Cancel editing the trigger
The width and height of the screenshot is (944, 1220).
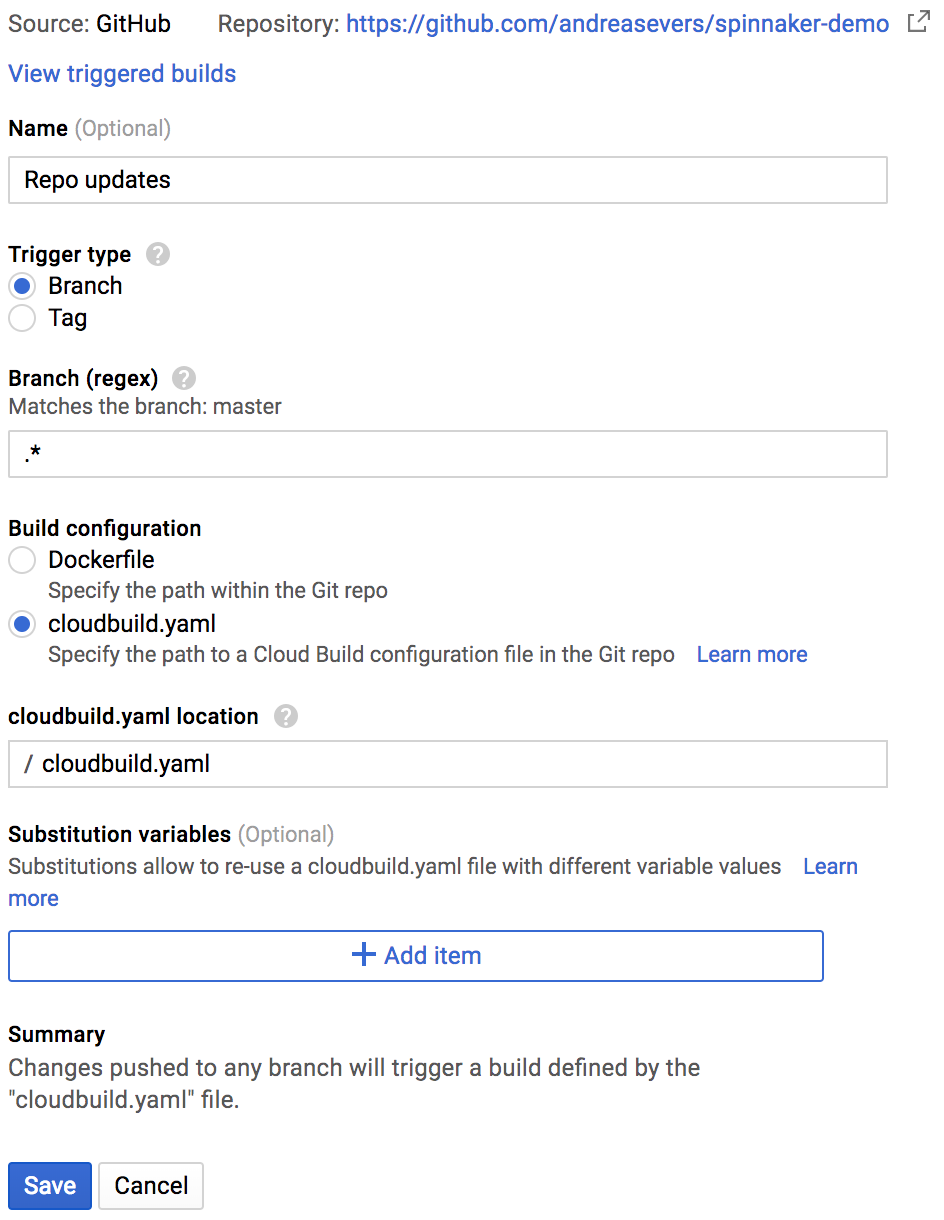(151, 1186)
